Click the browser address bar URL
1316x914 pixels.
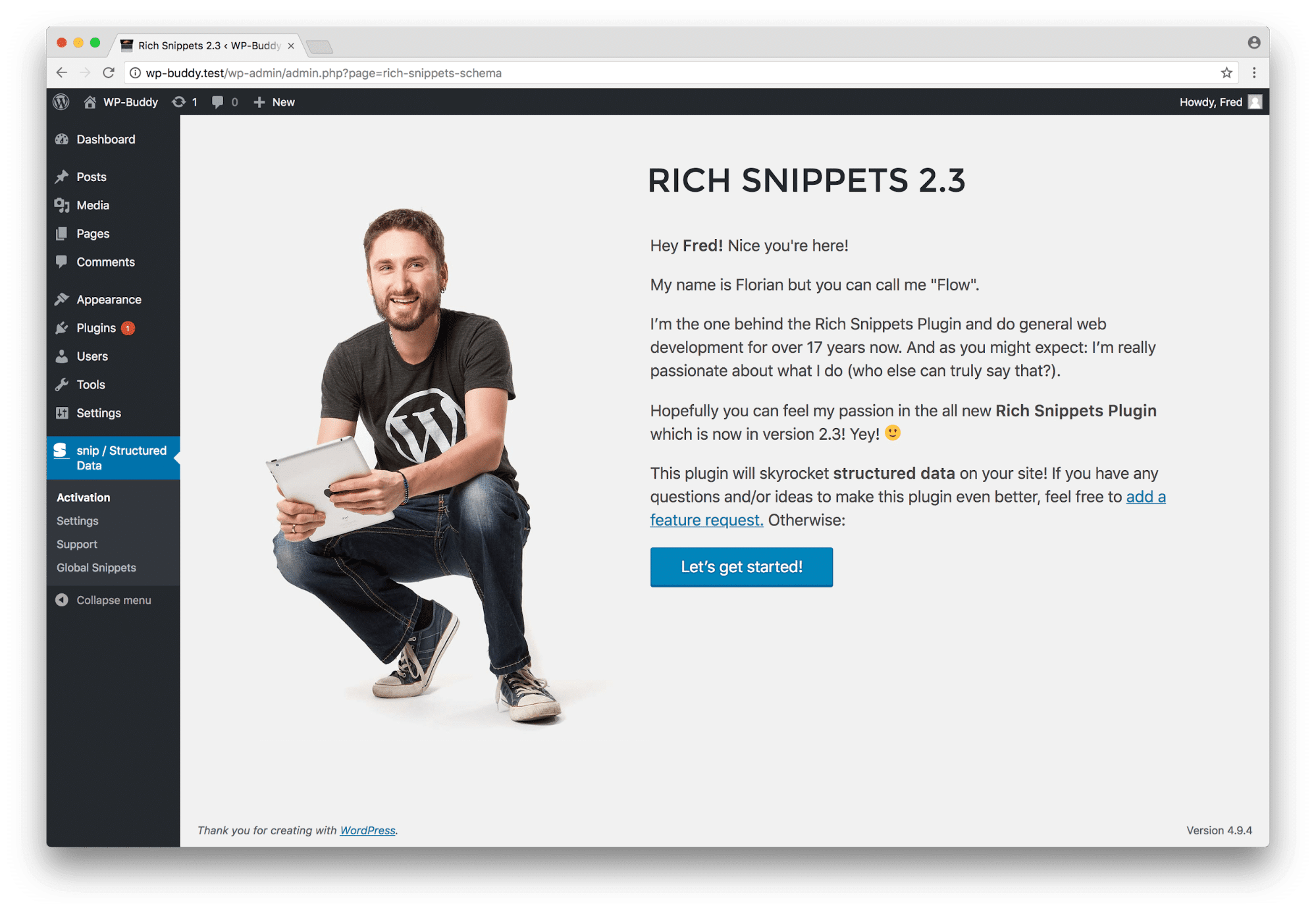323,73
